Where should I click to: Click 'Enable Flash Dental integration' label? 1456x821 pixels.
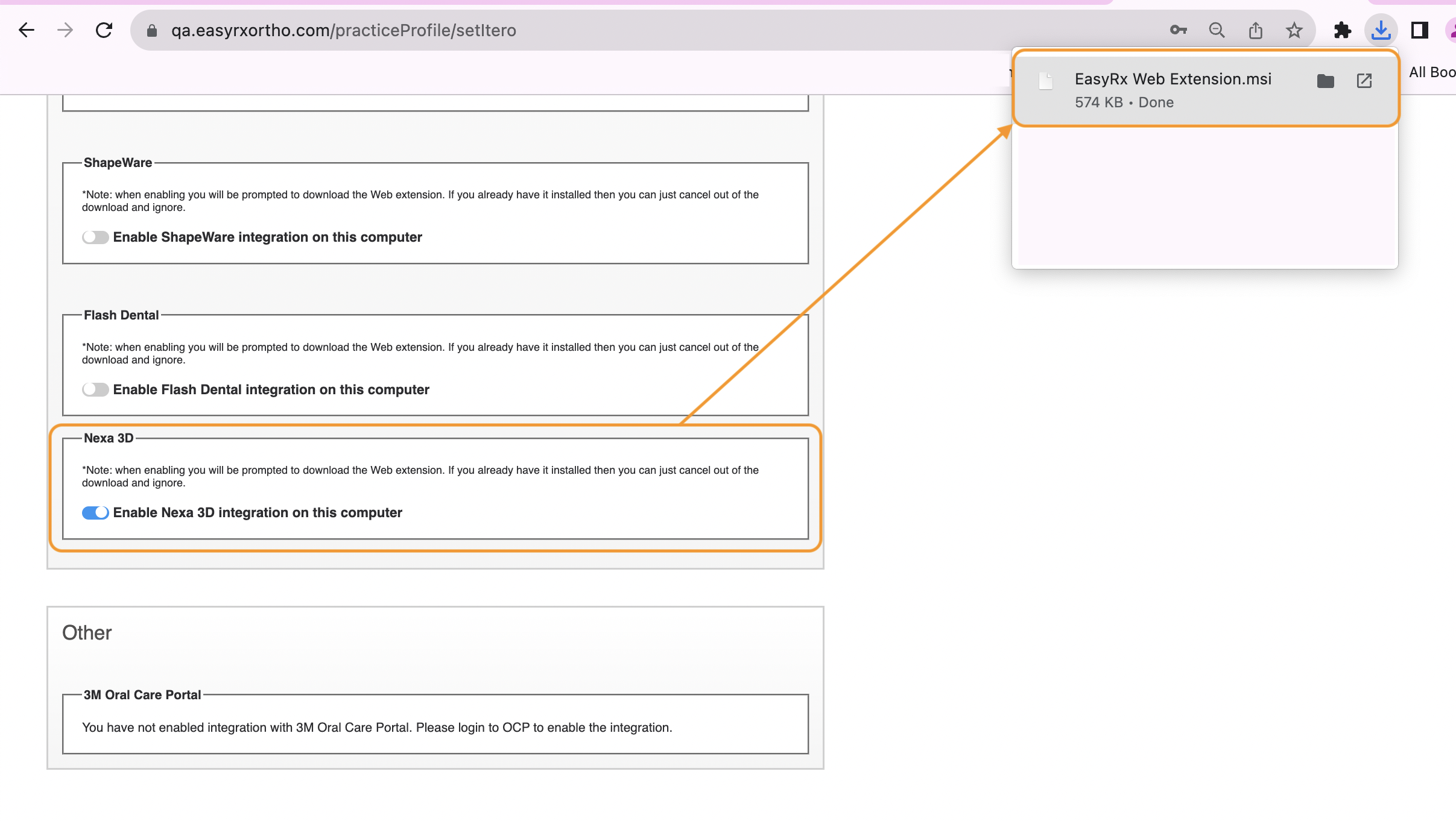click(x=271, y=390)
